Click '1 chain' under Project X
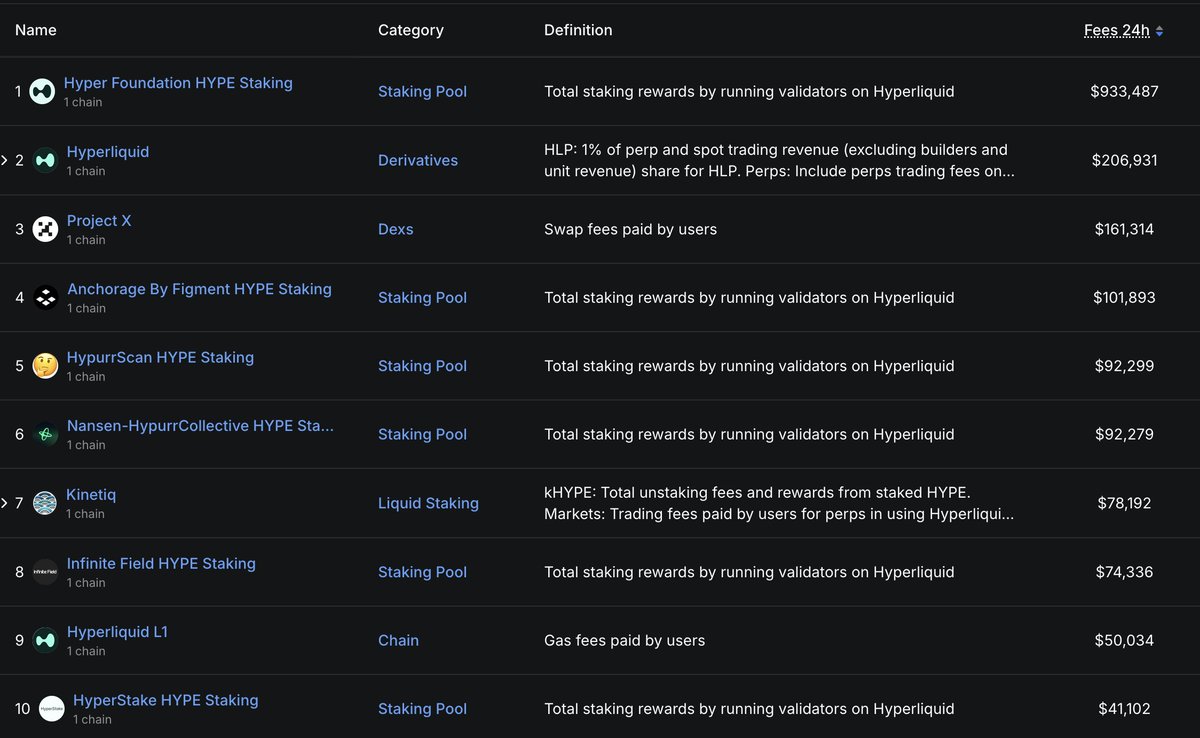The width and height of the screenshot is (1200, 738). pyautogui.click(x=86, y=240)
